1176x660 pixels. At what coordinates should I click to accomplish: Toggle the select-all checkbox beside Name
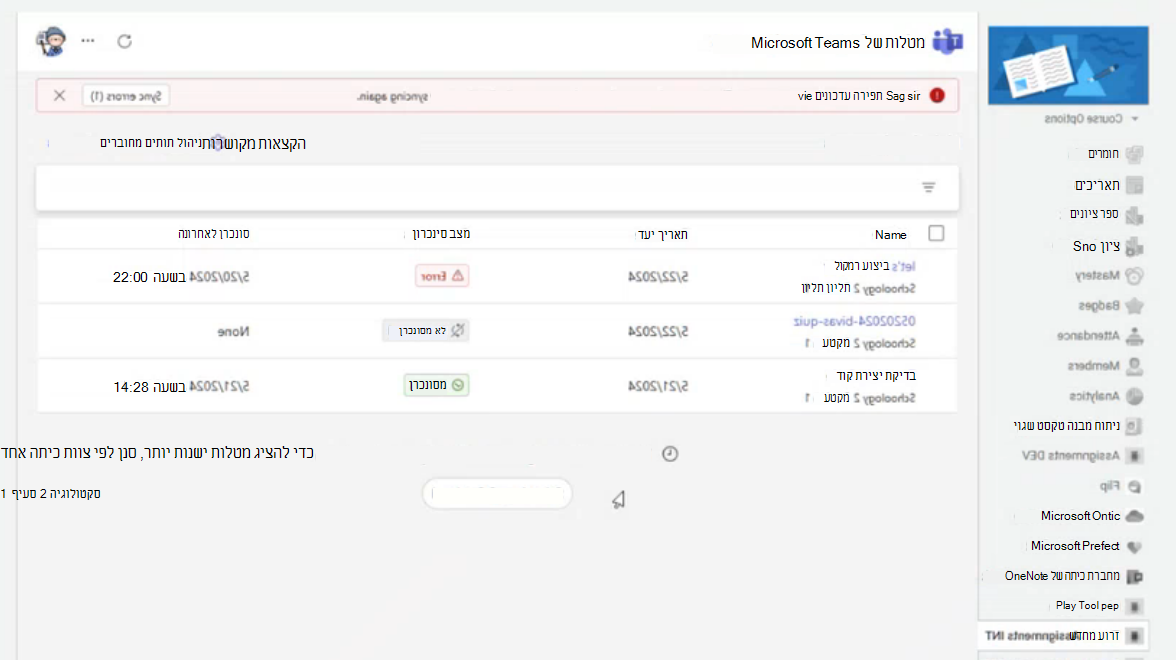click(x=936, y=233)
